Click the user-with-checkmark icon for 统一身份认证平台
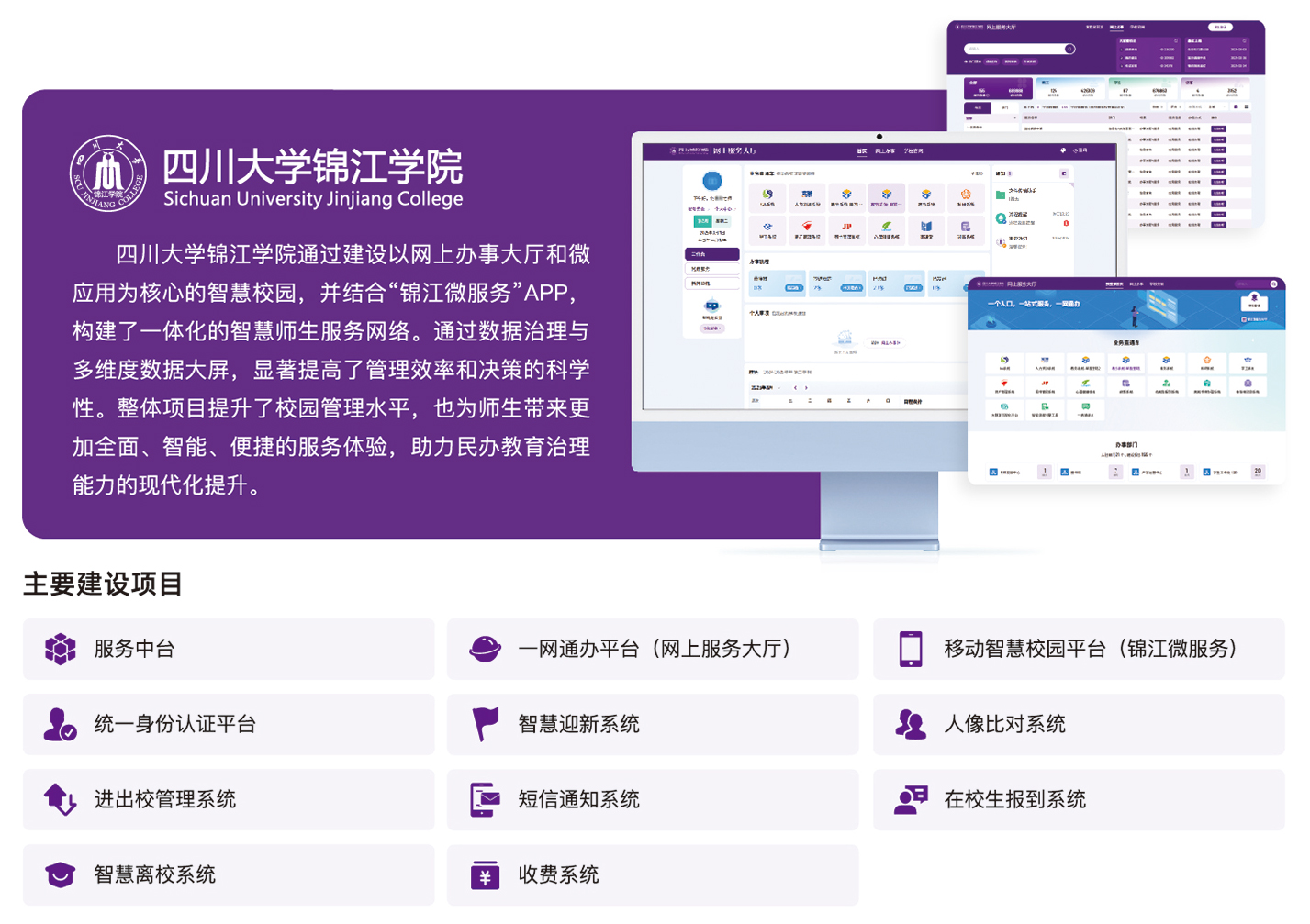Screen dimensions: 1310x924 61,724
